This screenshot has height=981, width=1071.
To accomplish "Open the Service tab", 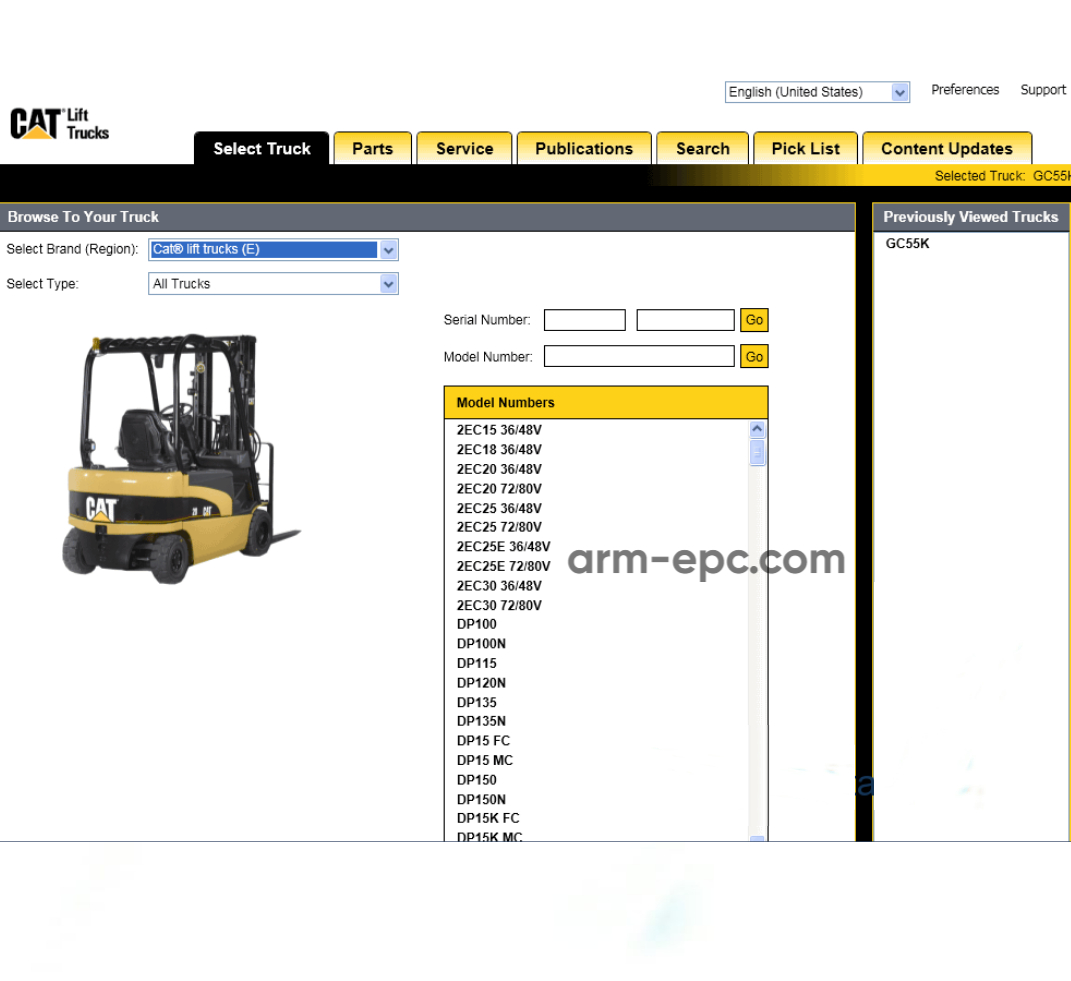I will 464,148.
